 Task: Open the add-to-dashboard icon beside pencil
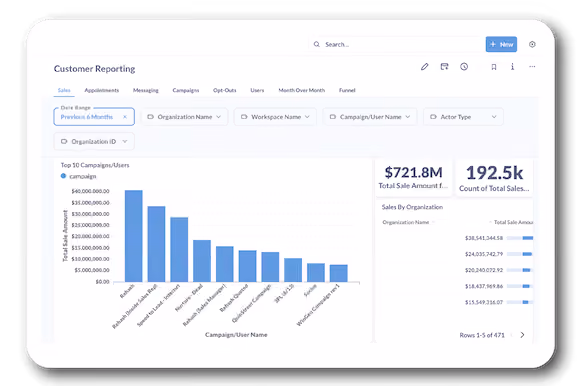[444, 67]
